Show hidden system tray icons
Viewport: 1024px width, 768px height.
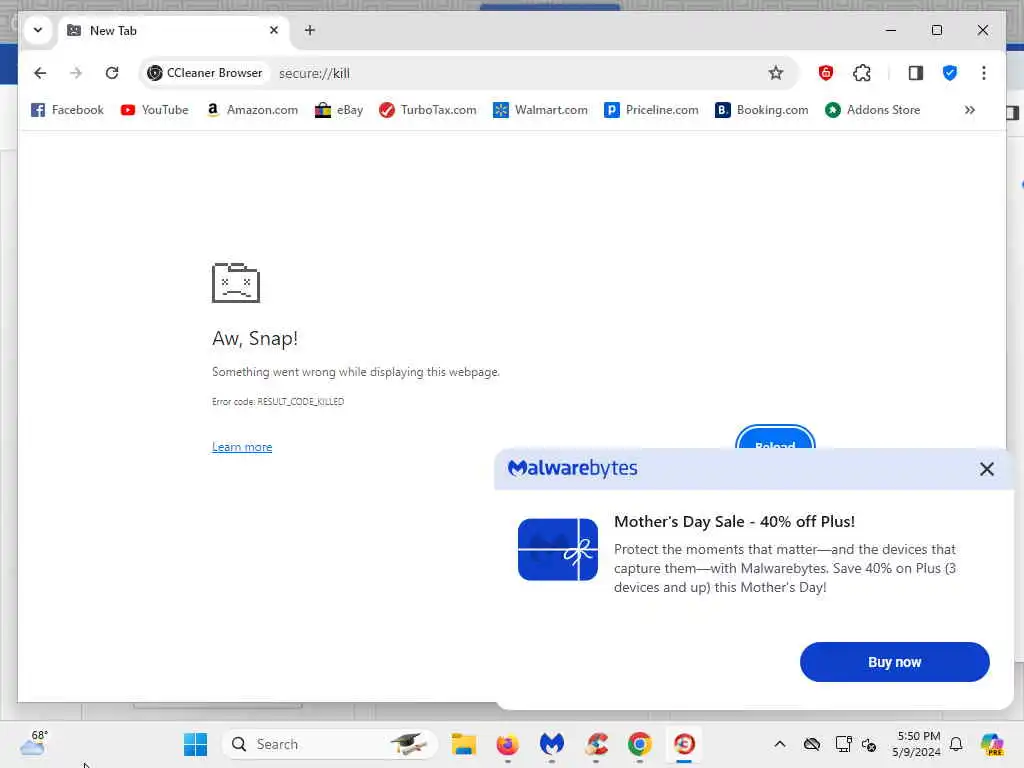tap(780, 744)
